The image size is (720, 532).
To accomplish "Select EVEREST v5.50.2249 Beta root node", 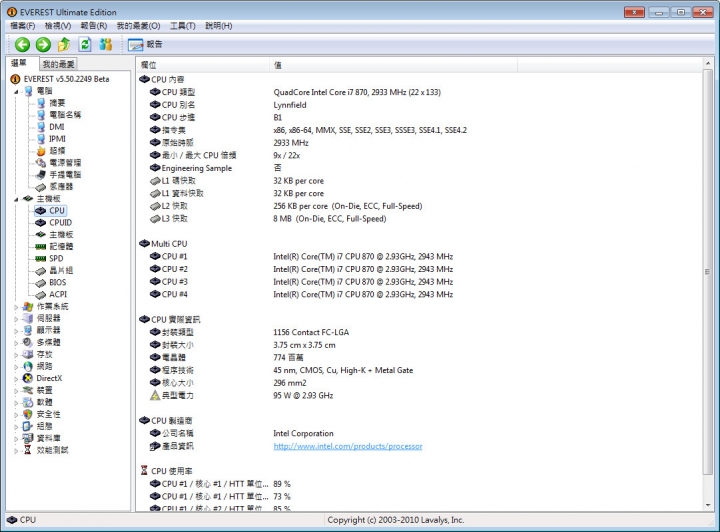I will (x=66, y=79).
